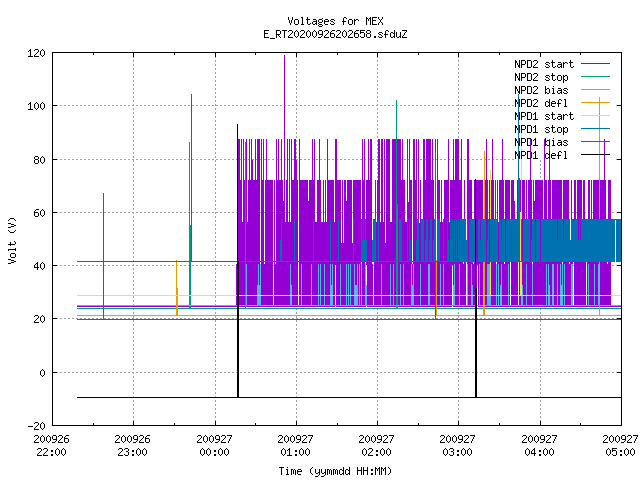Click the y-axis tick value 40
Screen dimensions: 640x480
coord(39,266)
